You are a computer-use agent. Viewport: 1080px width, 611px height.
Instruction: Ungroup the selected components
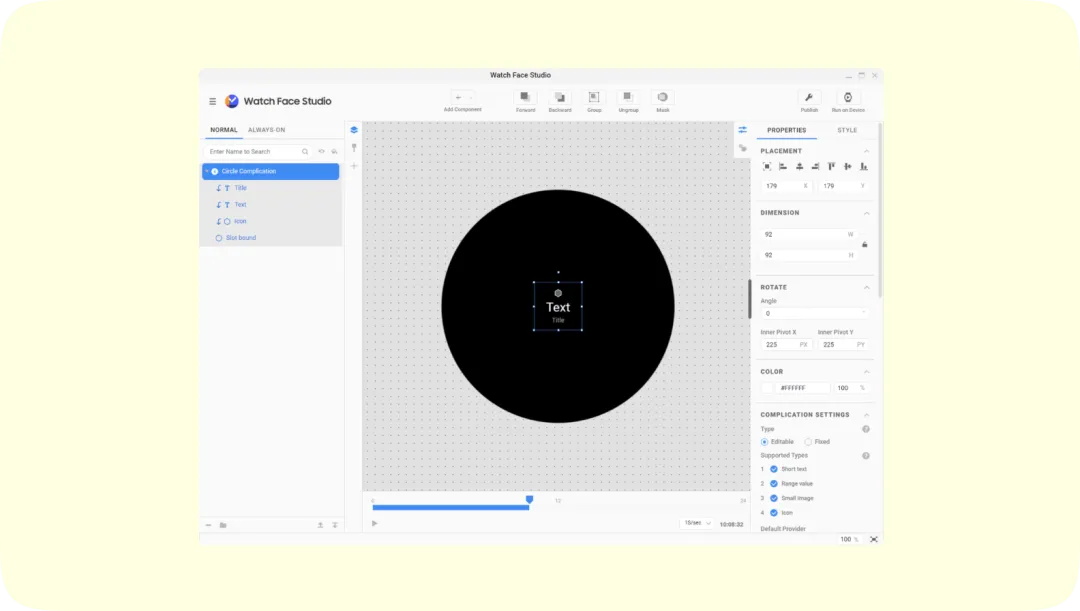[x=628, y=101]
